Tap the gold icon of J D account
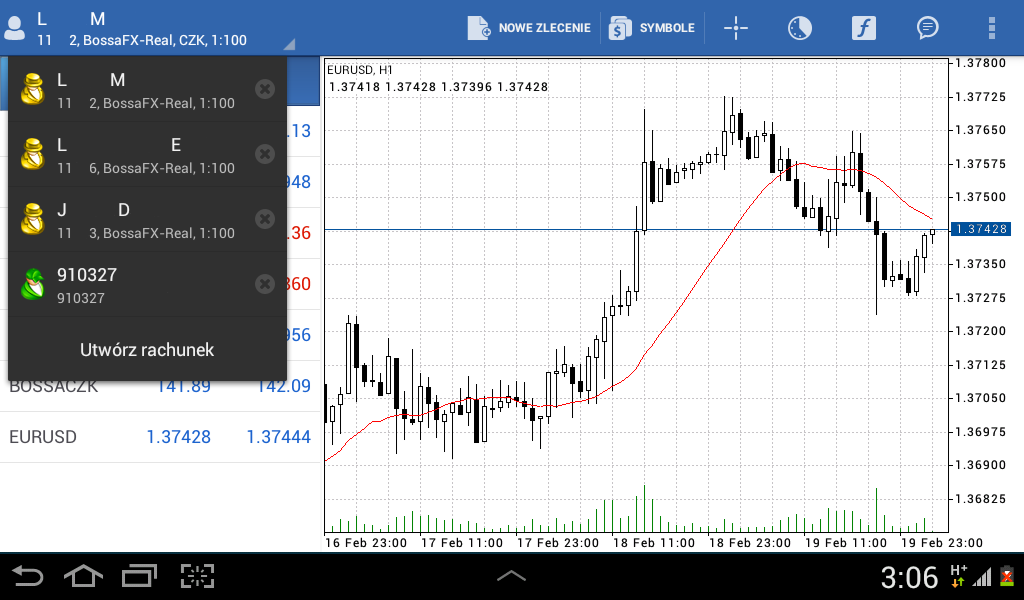The image size is (1024, 600). [33, 220]
